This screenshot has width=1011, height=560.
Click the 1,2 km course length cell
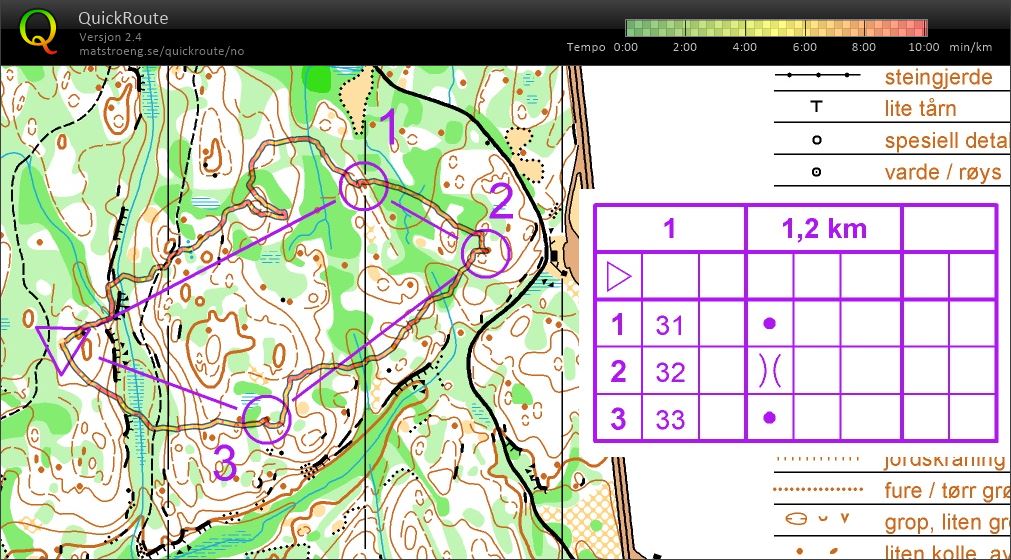coord(824,228)
